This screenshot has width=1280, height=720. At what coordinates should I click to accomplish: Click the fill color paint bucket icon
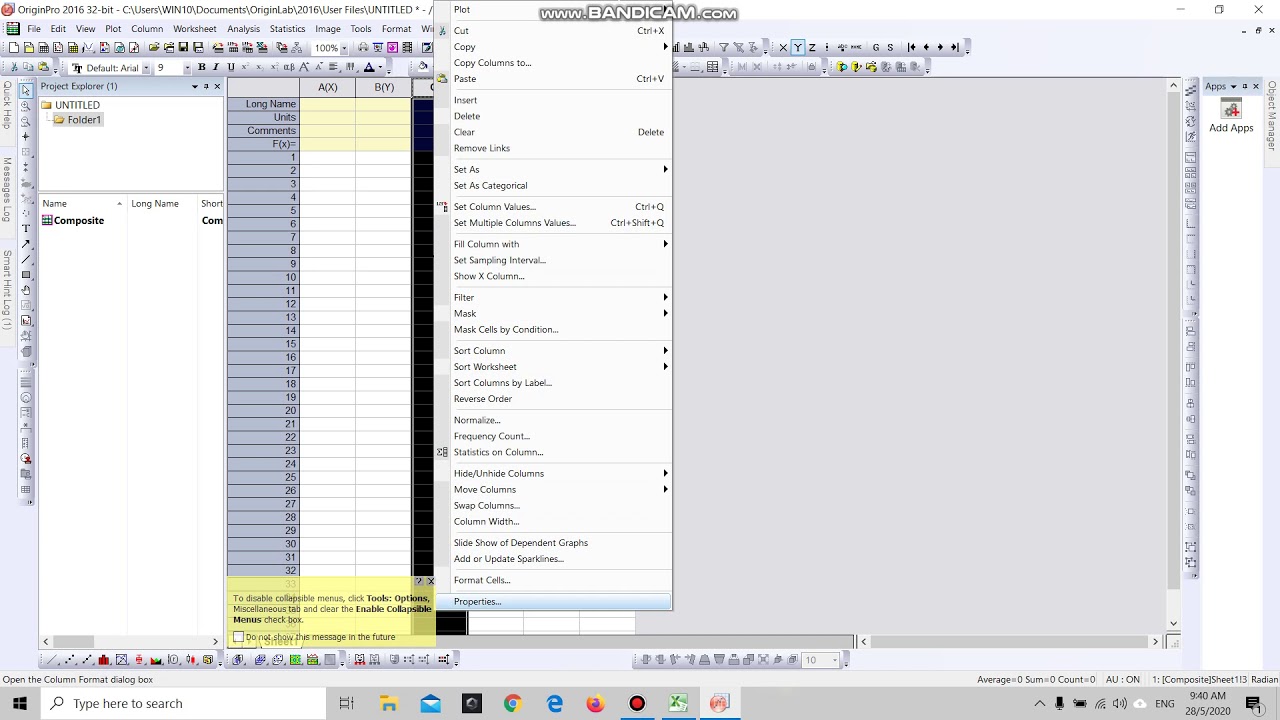[x=422, y=68]
